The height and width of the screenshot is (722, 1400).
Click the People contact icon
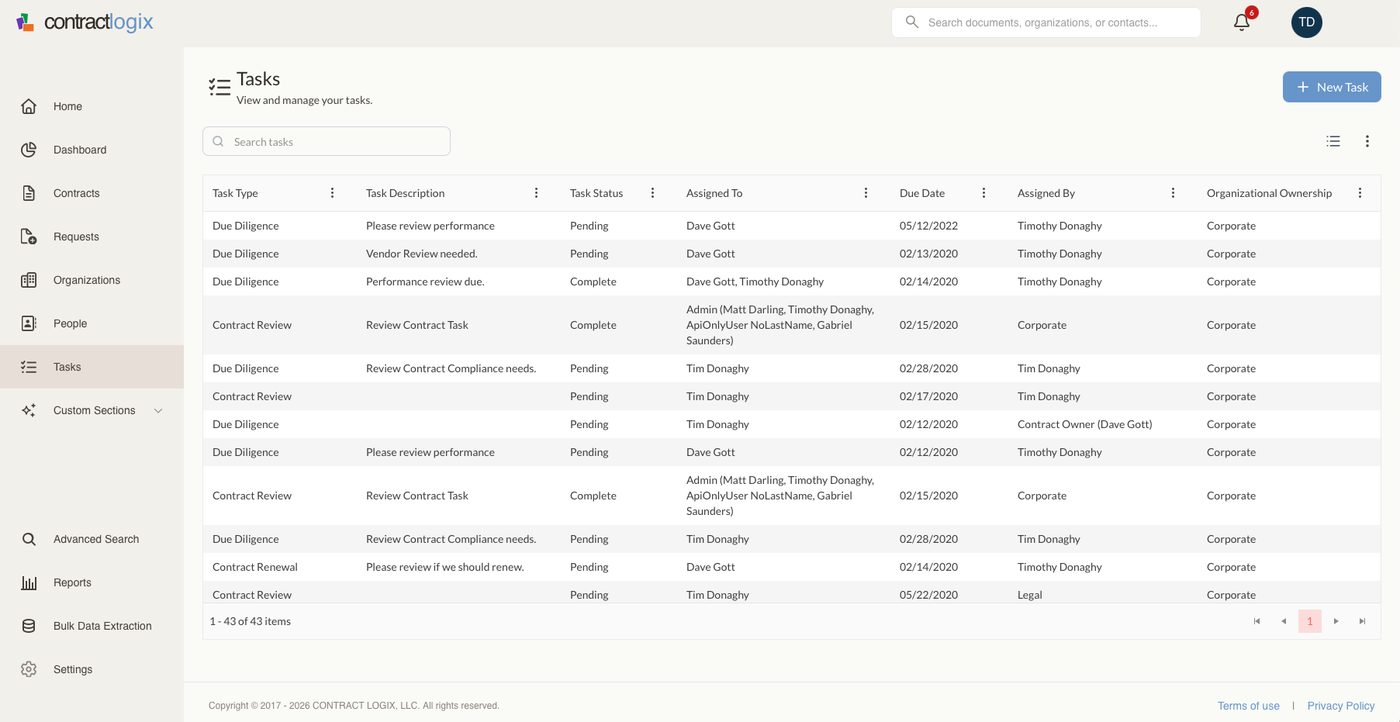(x=29, y=324)
